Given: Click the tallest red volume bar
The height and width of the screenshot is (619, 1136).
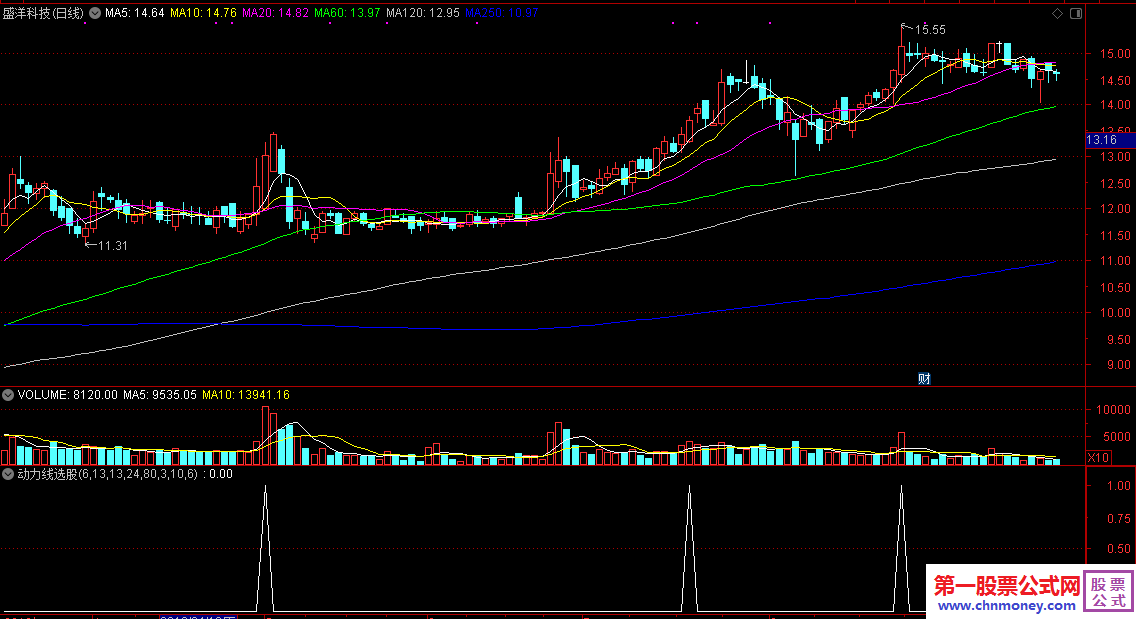Looking at the screenshot, I should click(265, 435).
